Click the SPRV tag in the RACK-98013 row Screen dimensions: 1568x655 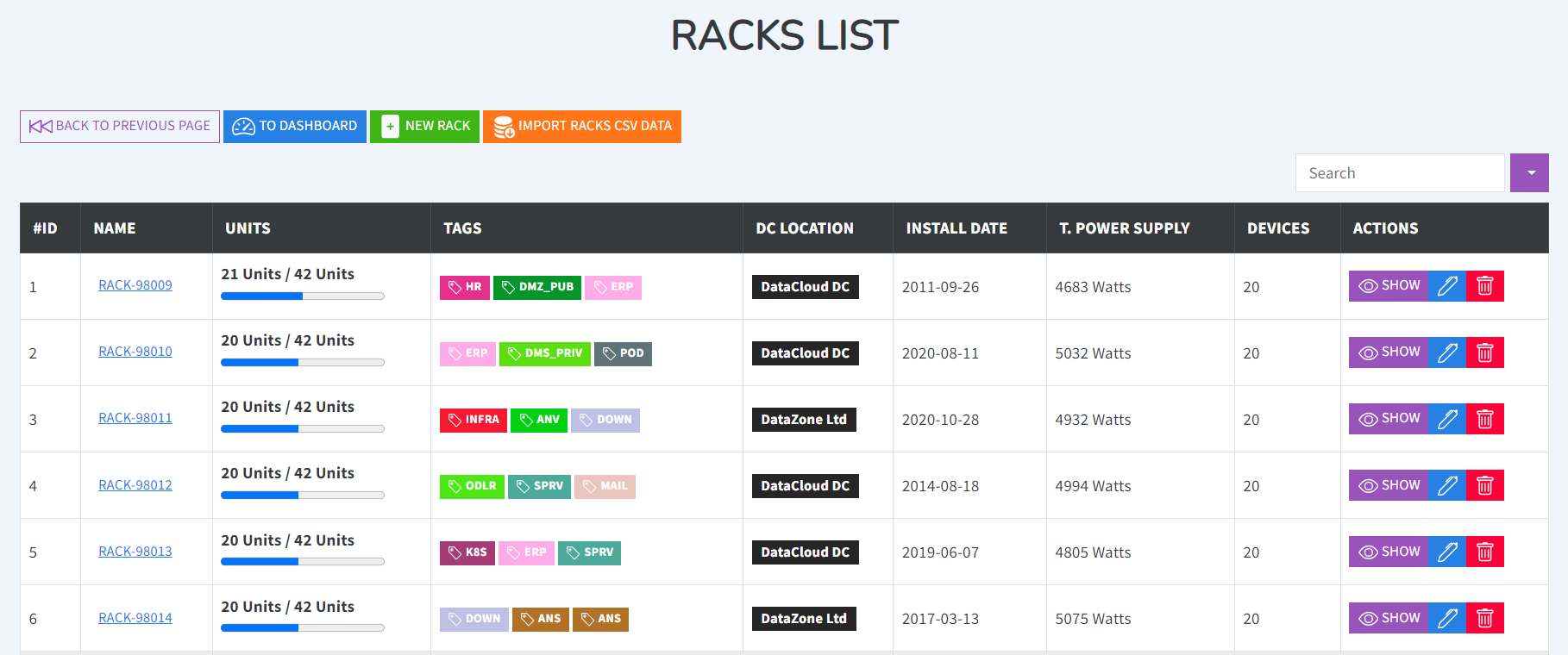tap(589, 552)
